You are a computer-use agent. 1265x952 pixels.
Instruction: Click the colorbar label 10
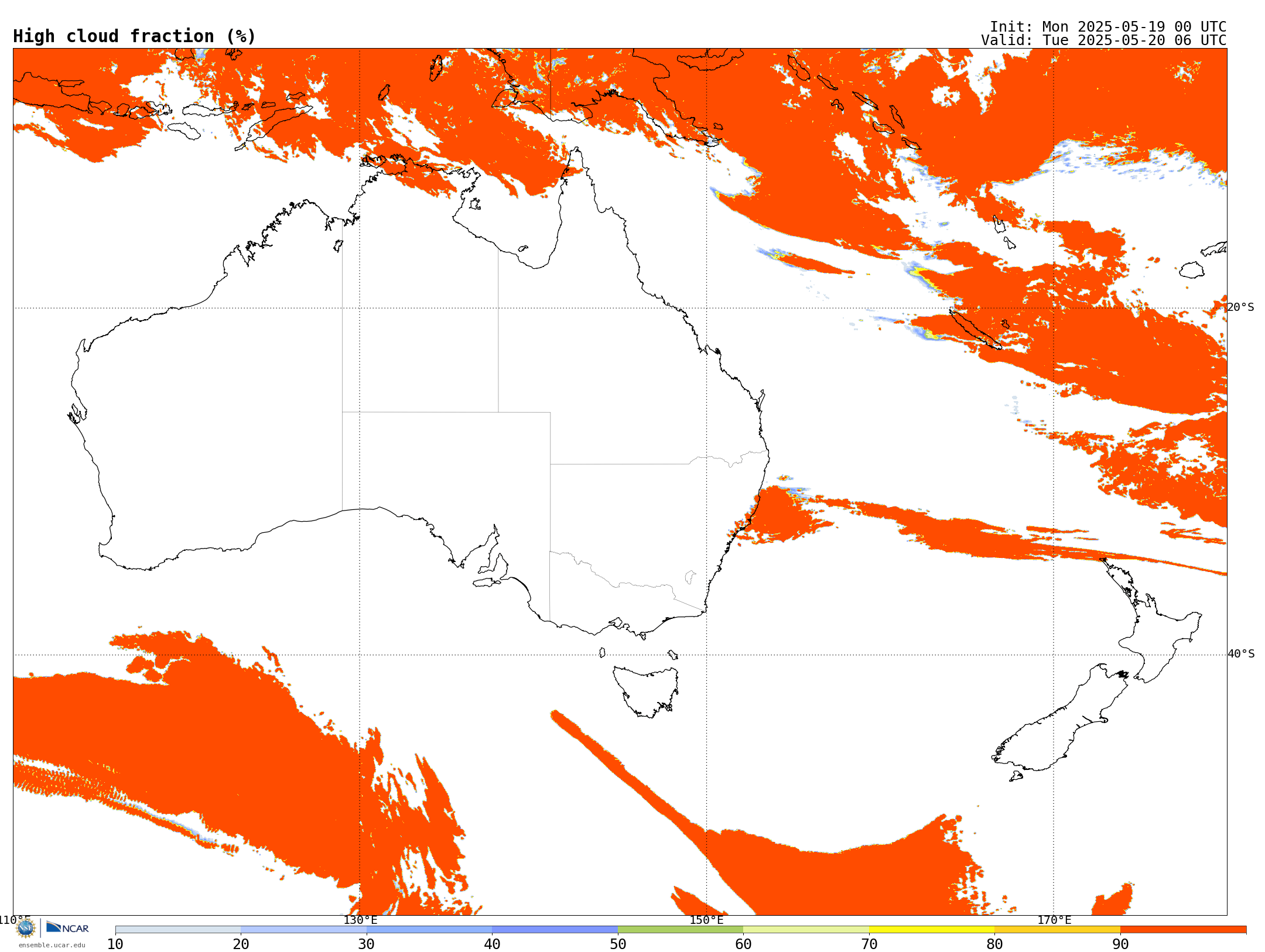pyautogui.click(x=115, y=944)
